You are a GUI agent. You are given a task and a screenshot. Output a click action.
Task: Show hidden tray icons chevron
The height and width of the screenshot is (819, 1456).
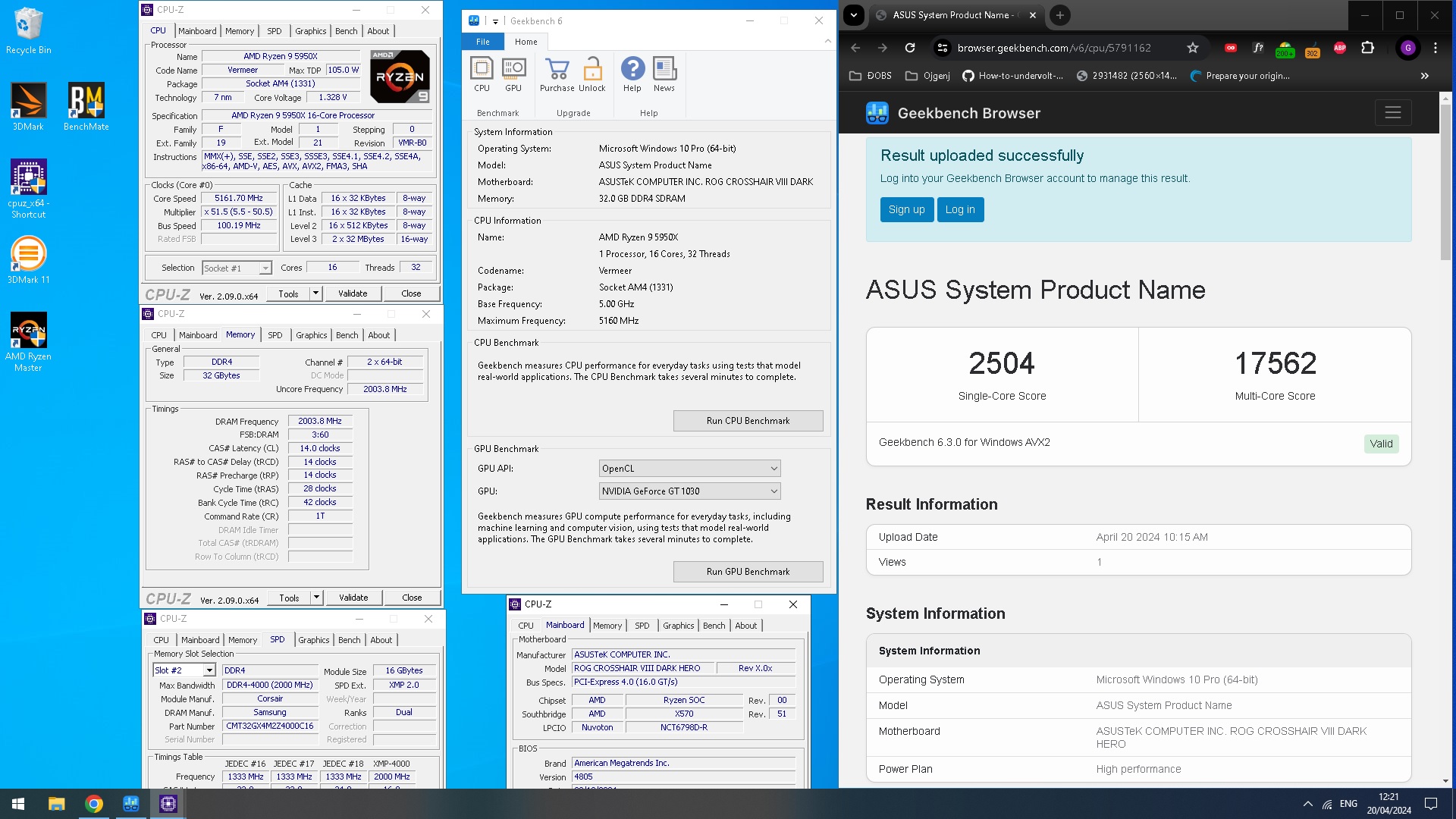tap(1307, 804)
